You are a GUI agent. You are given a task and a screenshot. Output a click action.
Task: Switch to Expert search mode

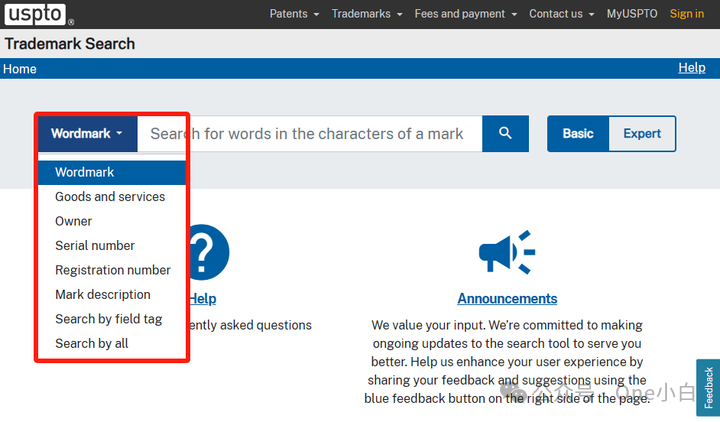[x=642, y=134]
